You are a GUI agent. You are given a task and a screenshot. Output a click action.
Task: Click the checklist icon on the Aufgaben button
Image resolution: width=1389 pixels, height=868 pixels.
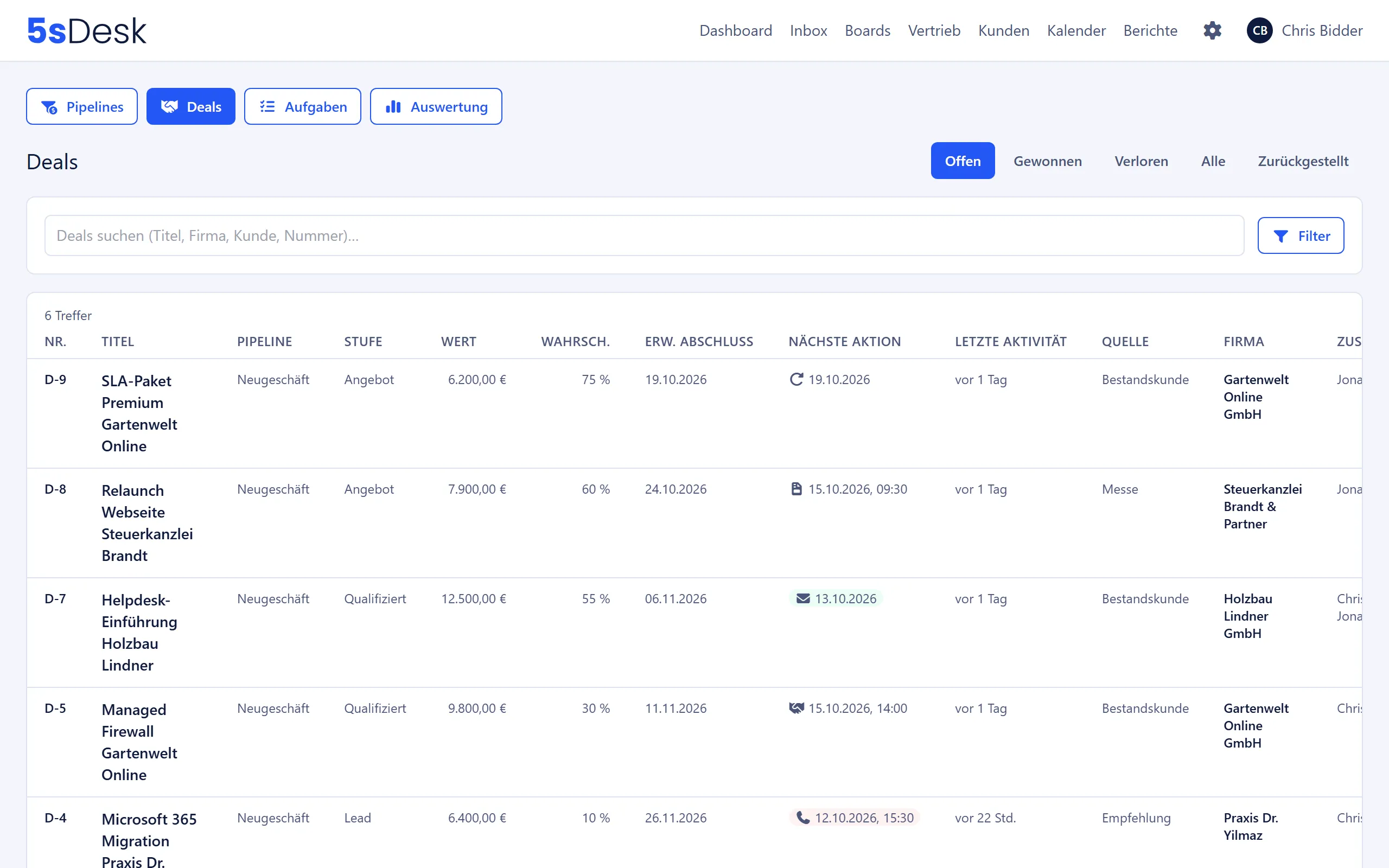coord(267,106)
